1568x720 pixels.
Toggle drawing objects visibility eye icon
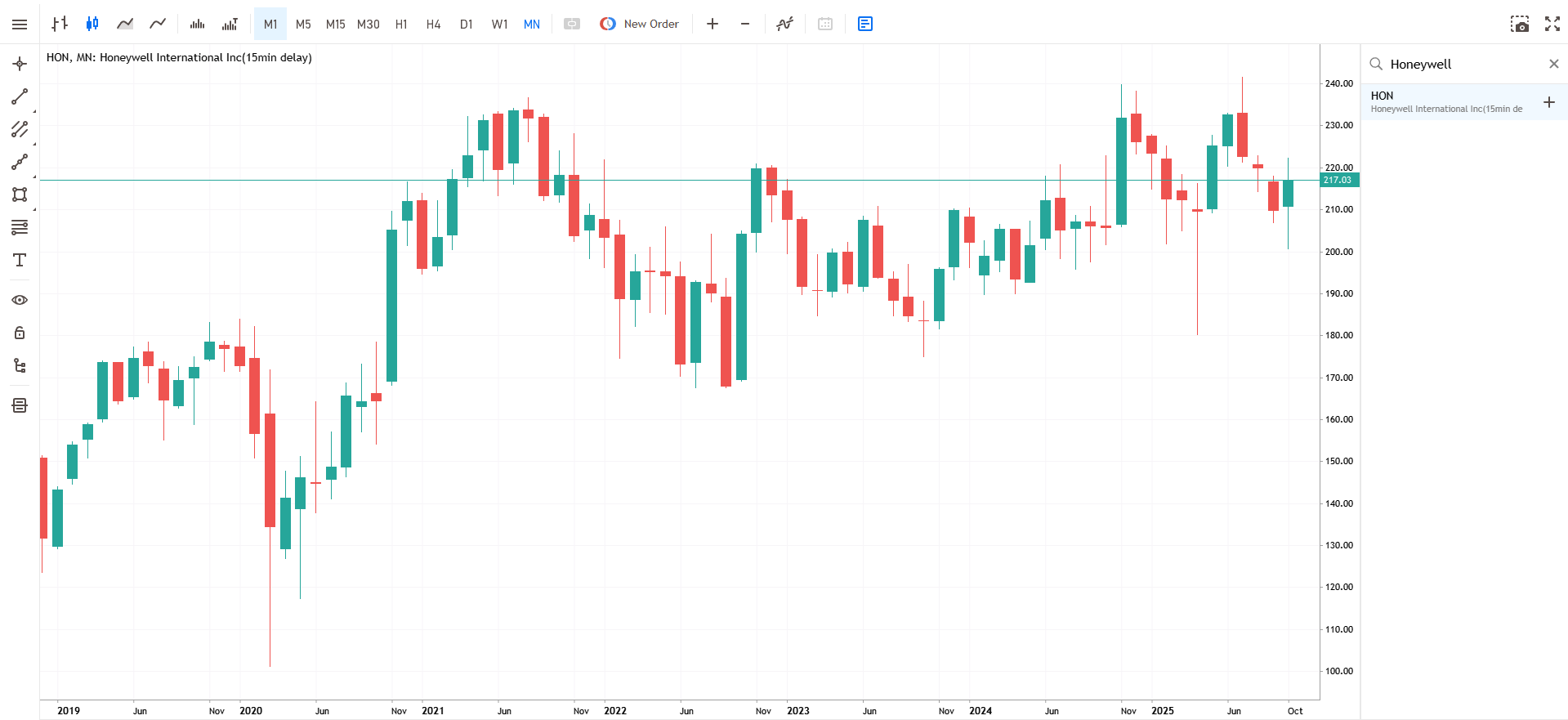click(x=20, y=300)
